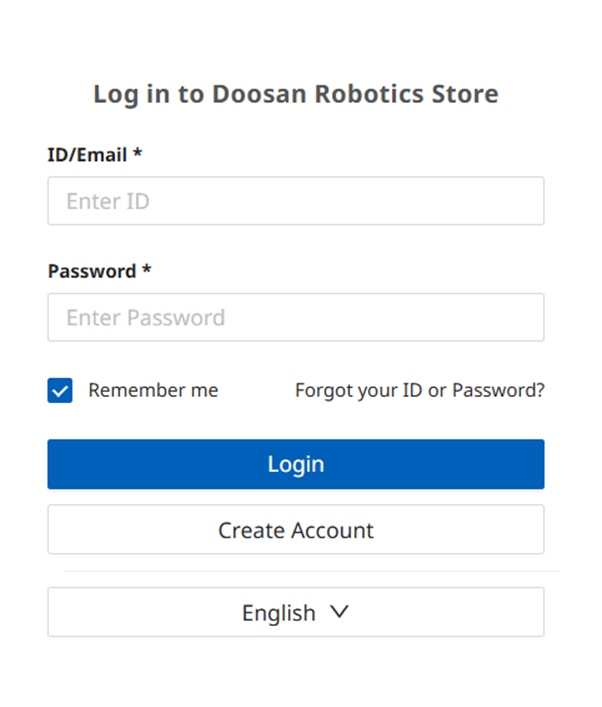This screenshot has height=707, width=602.
Task: Focus the Enter Password field
Action: tap(295, 317)
